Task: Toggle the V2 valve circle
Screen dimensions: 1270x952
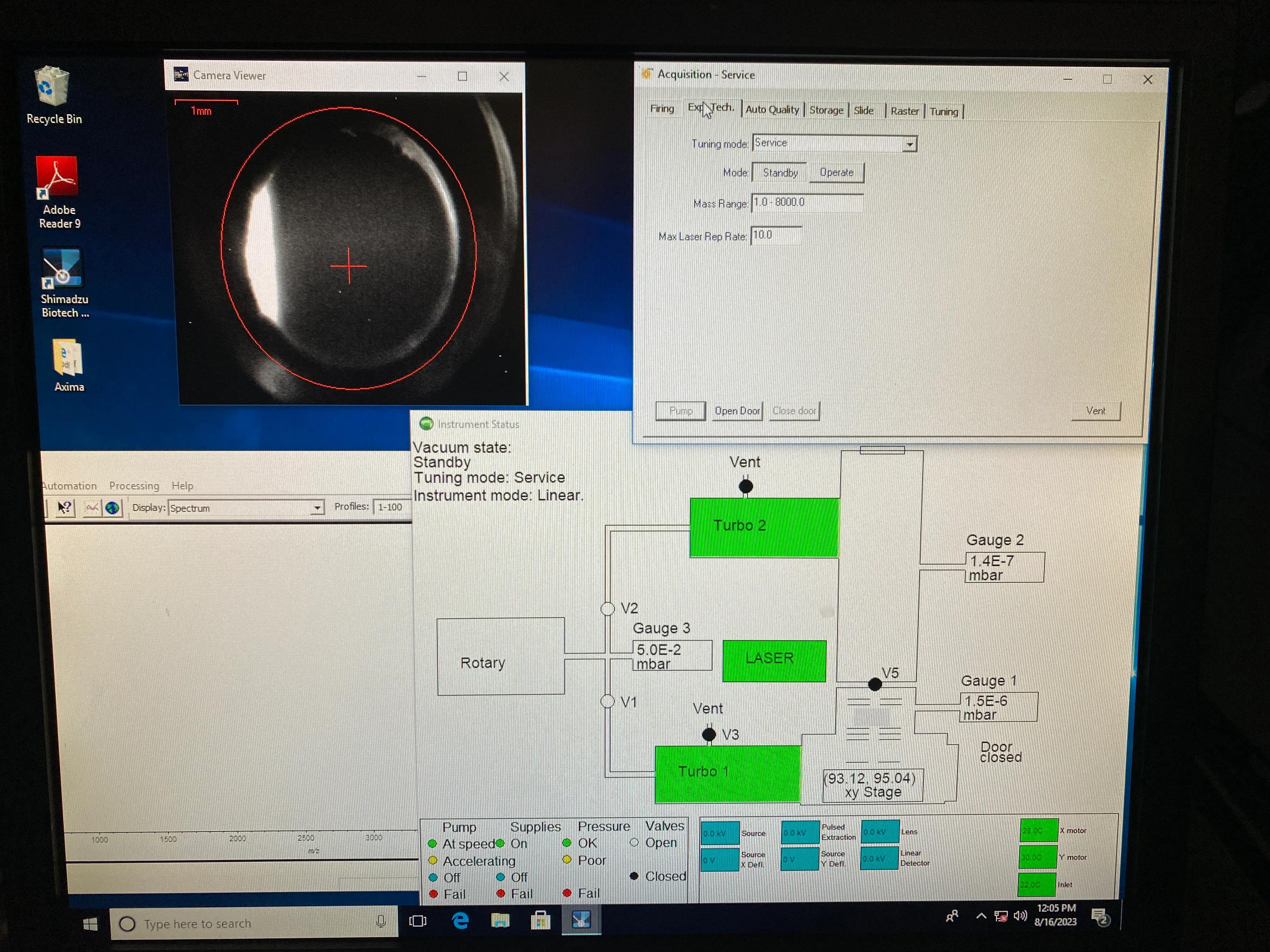Action: [608, 609]
